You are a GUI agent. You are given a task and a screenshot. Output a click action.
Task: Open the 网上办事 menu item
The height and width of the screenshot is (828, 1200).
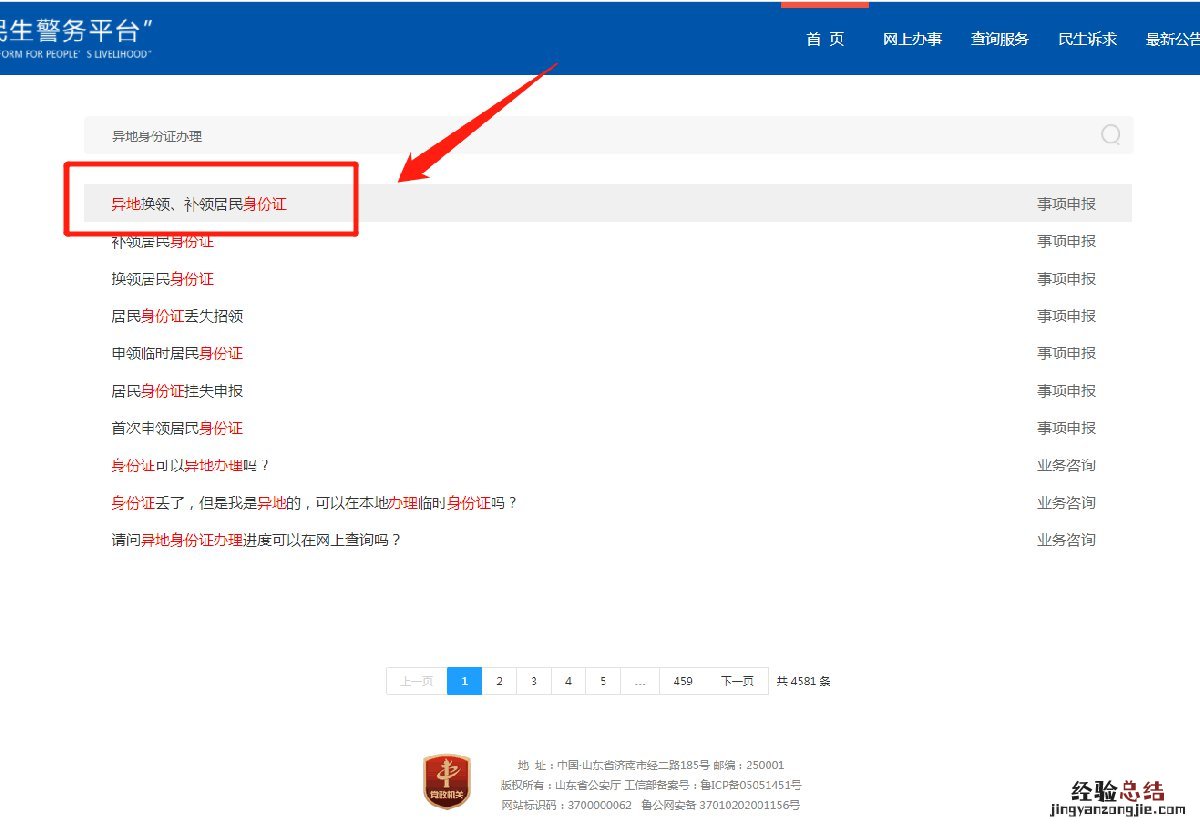912,39
